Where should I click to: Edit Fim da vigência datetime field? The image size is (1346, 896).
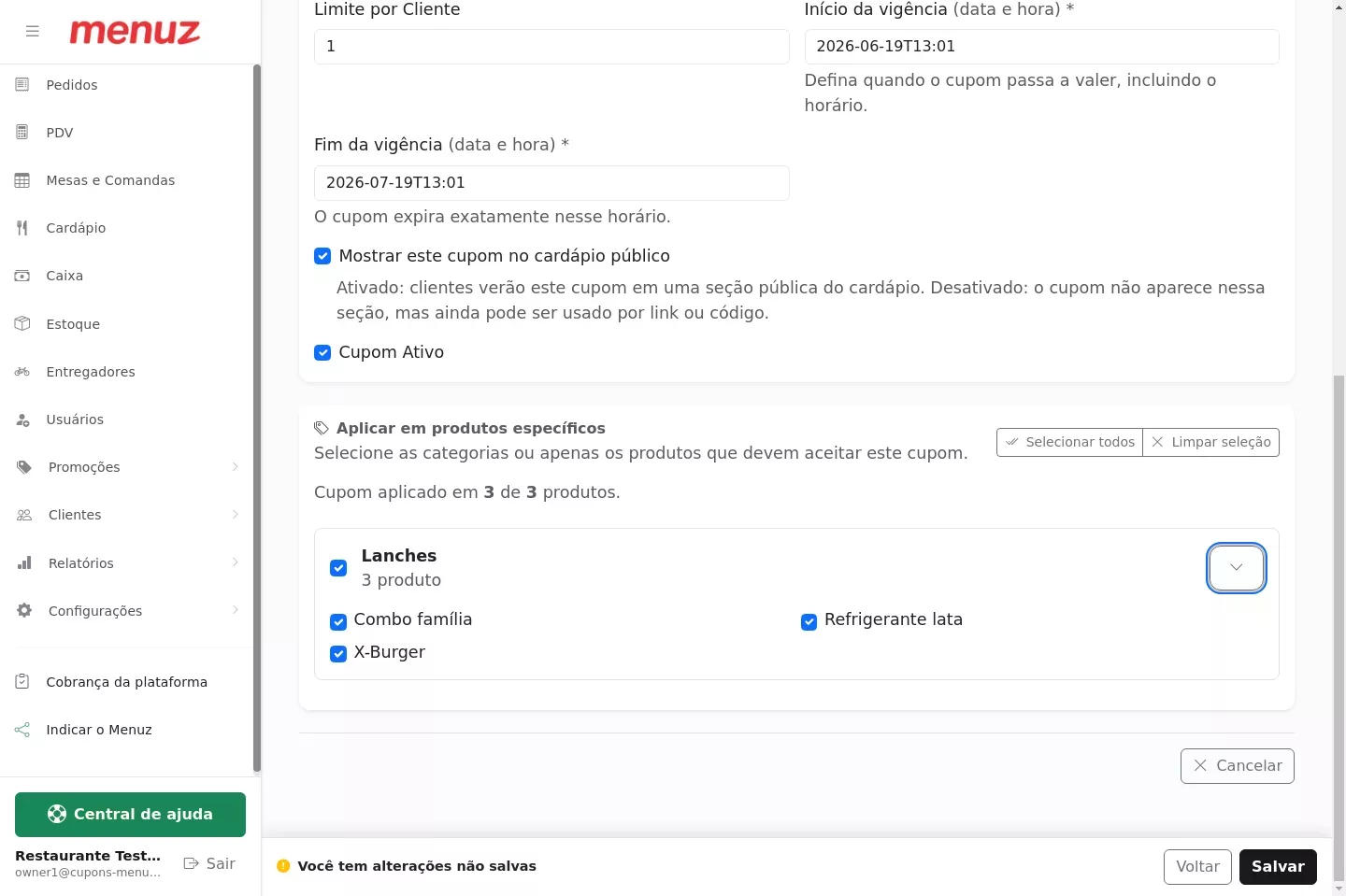point(551,183)
